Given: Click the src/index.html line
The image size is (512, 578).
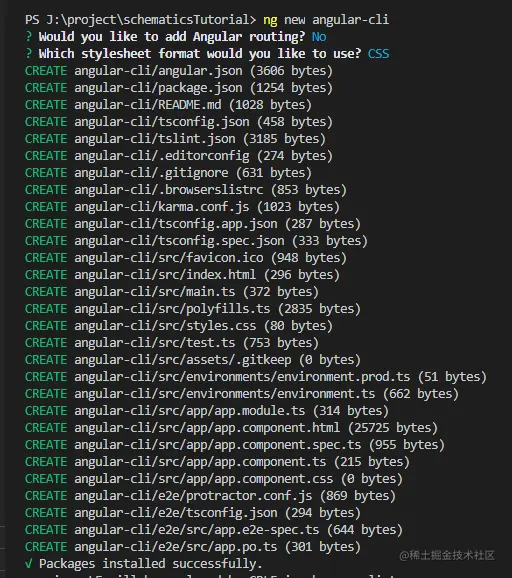Looking at the screenshot, I should click(x=182, y=274).
